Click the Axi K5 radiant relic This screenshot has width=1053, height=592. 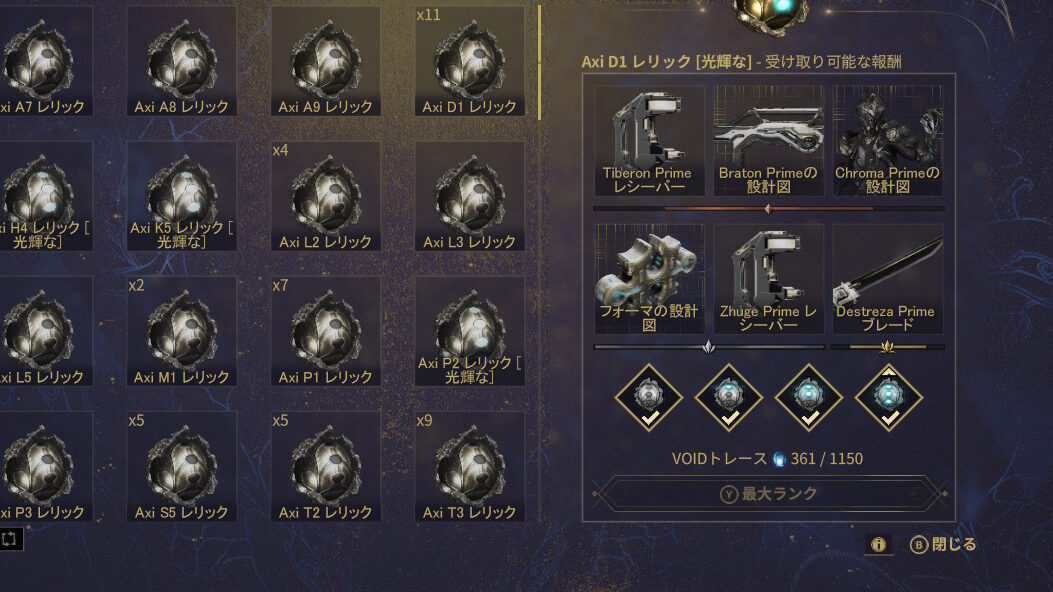[182, 196]
